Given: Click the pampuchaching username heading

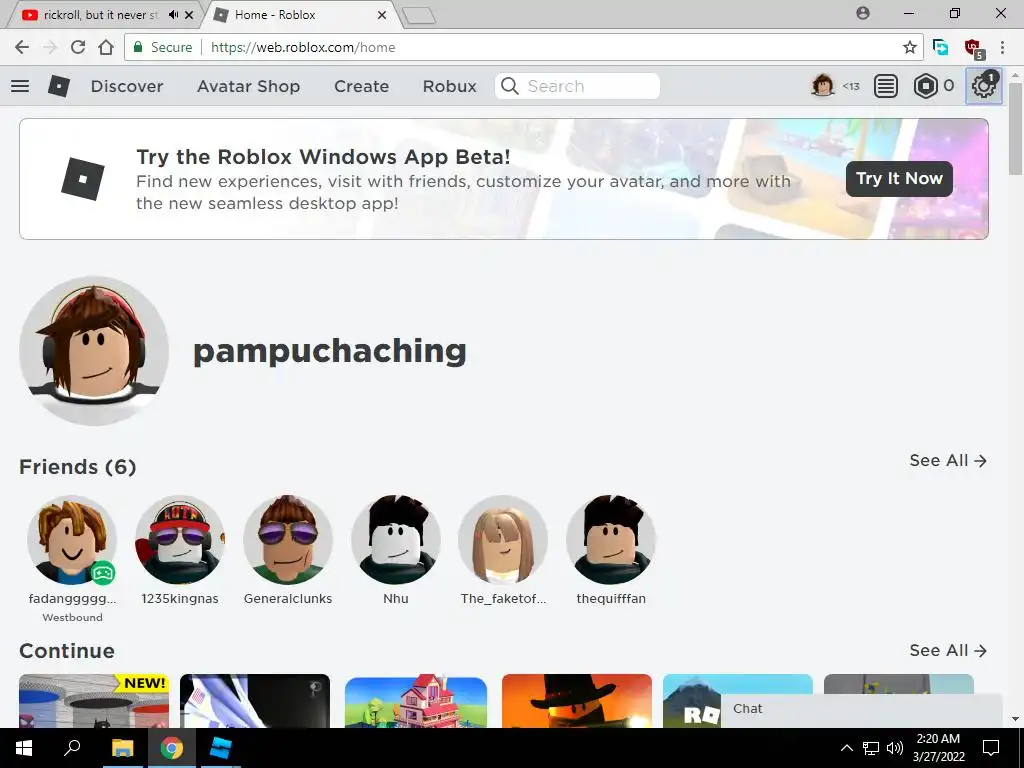Looking at the screenshot, I should point(330,351).
